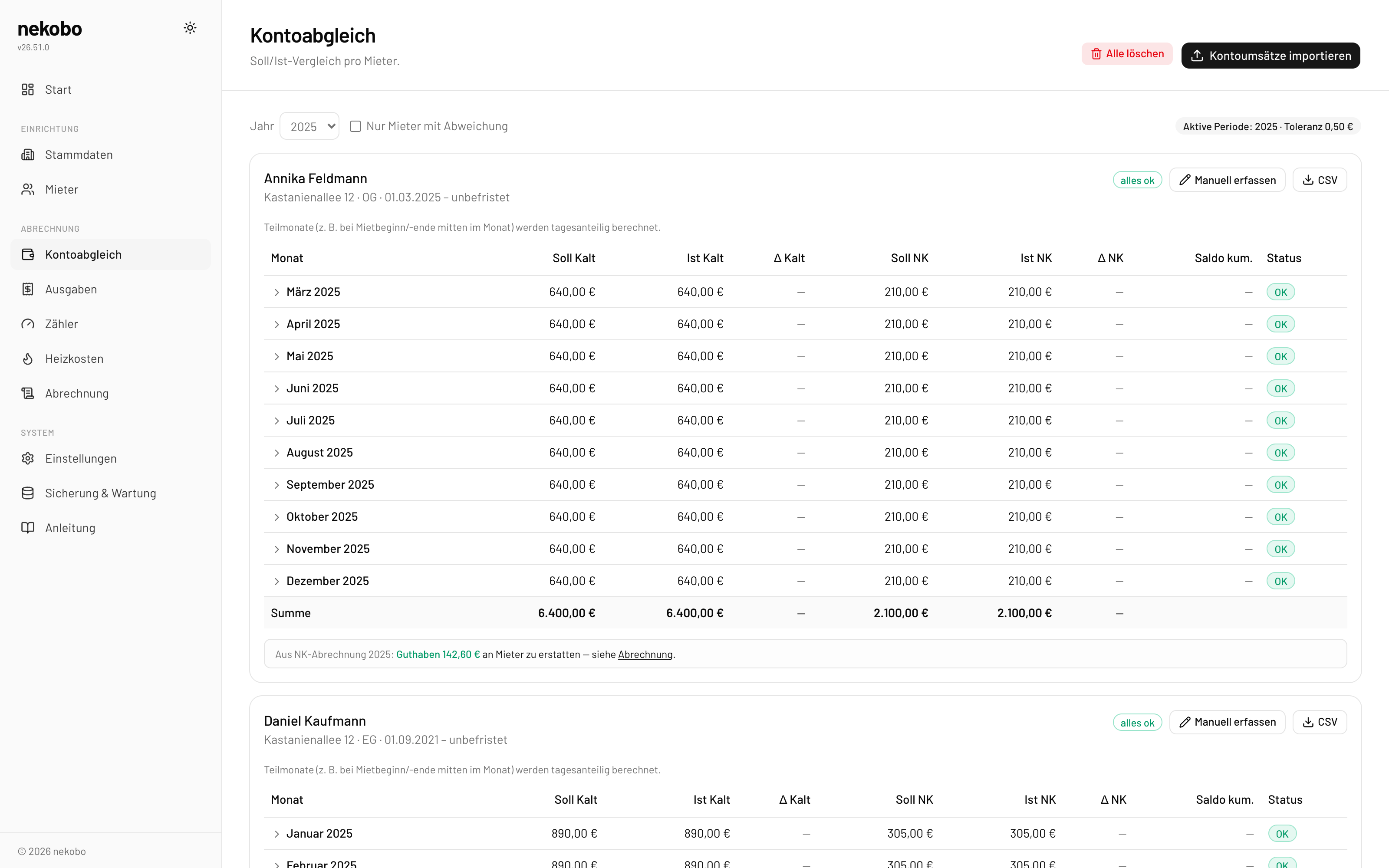The height and width of the screenshot is (868, 1389).
Task: Go to Heizkosten page
Action: click(111, 359)
